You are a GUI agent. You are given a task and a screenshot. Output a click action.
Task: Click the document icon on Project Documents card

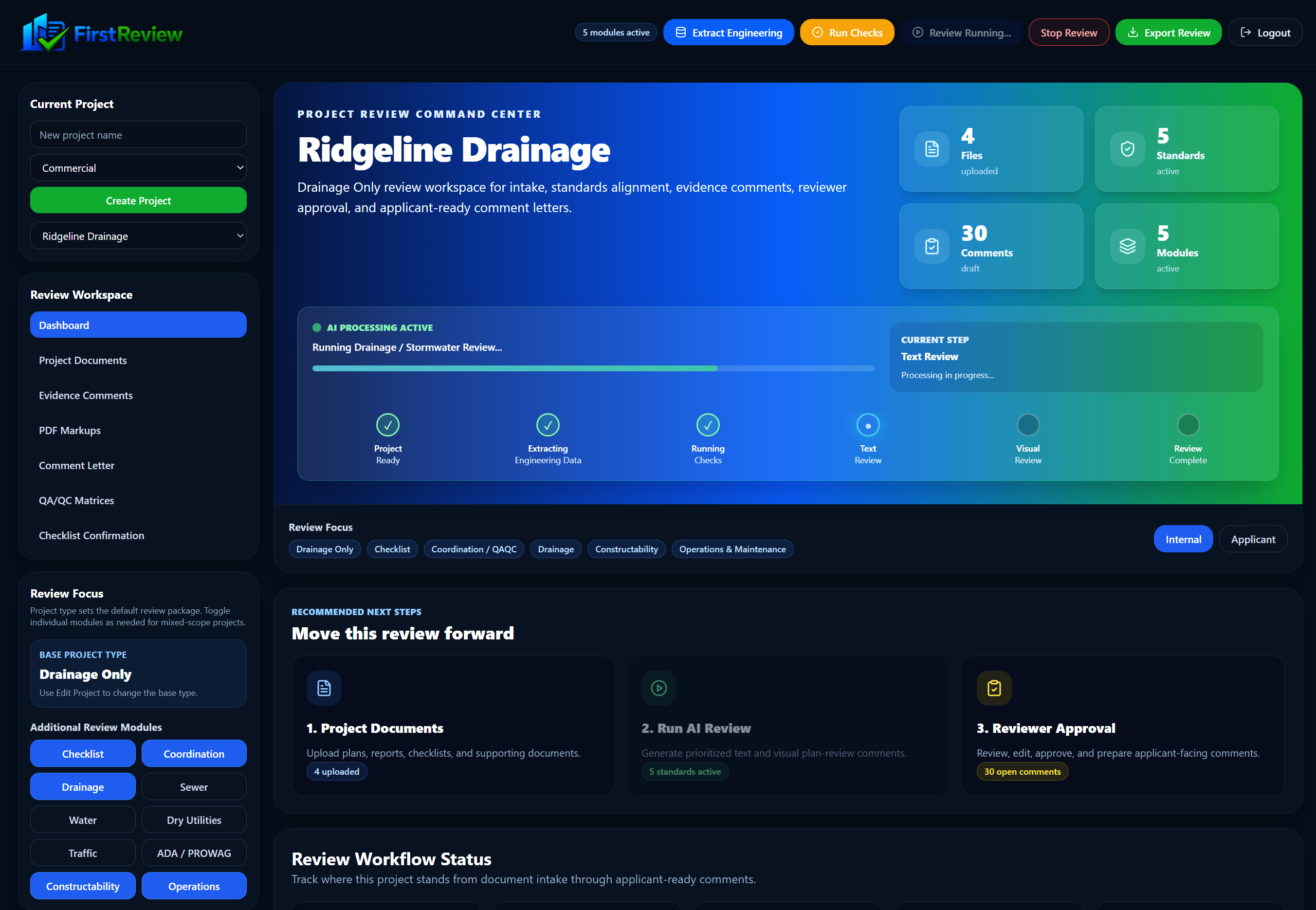pyautogui.click(x=324, y=688)
